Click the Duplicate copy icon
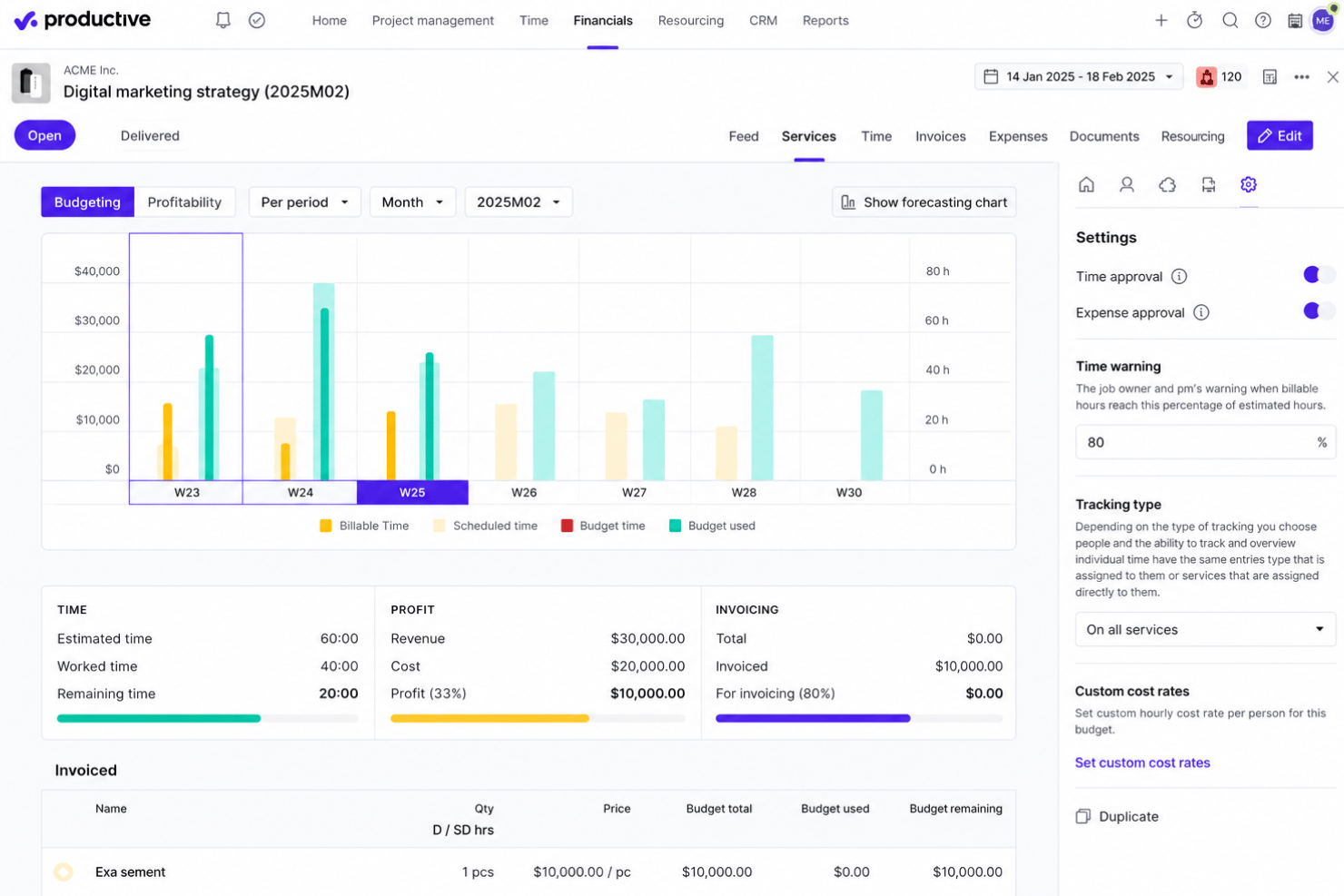 pyautogui.click(x=1082, y=816)
